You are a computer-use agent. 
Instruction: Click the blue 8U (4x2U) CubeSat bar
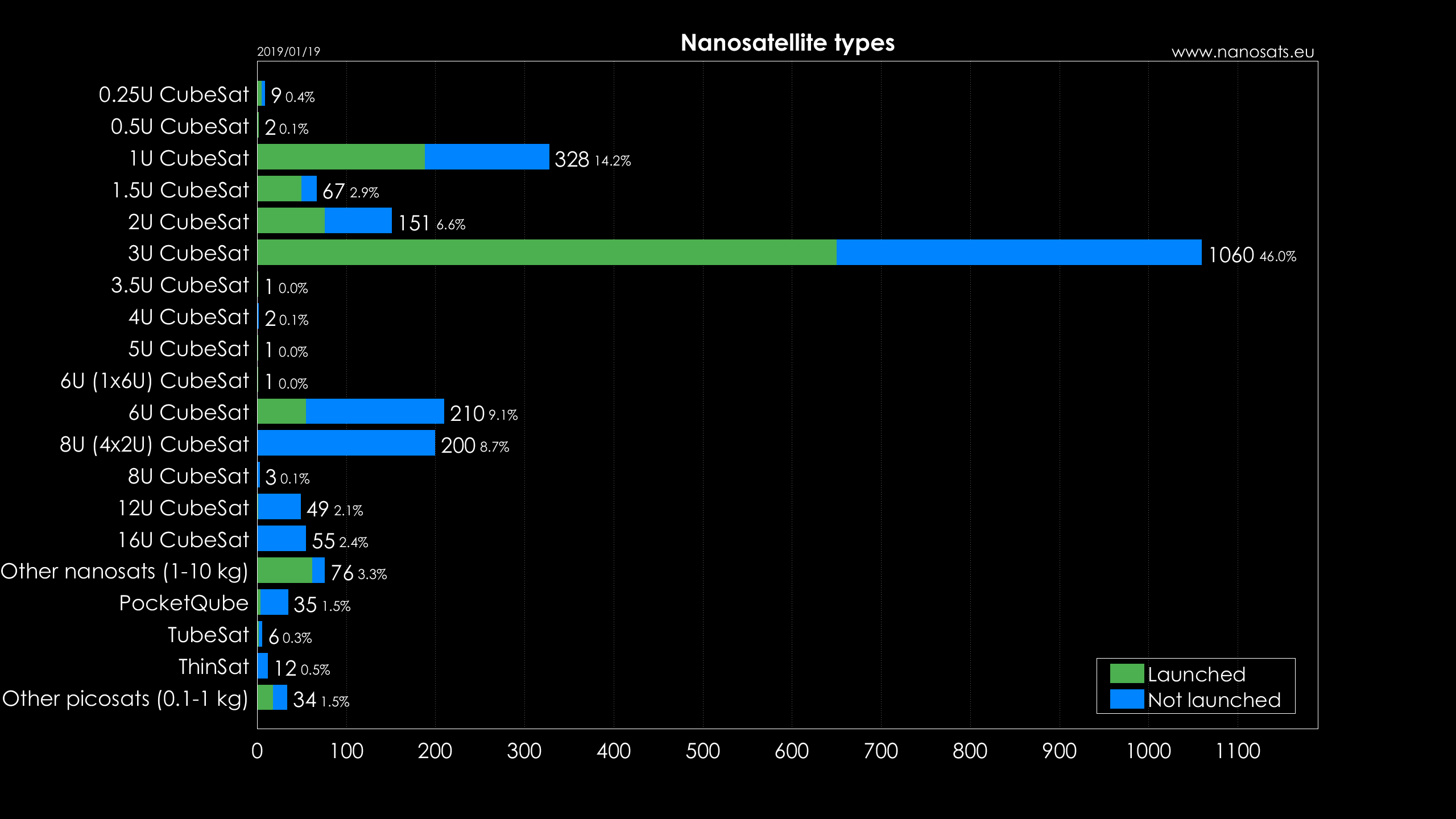tap(346, 443)
